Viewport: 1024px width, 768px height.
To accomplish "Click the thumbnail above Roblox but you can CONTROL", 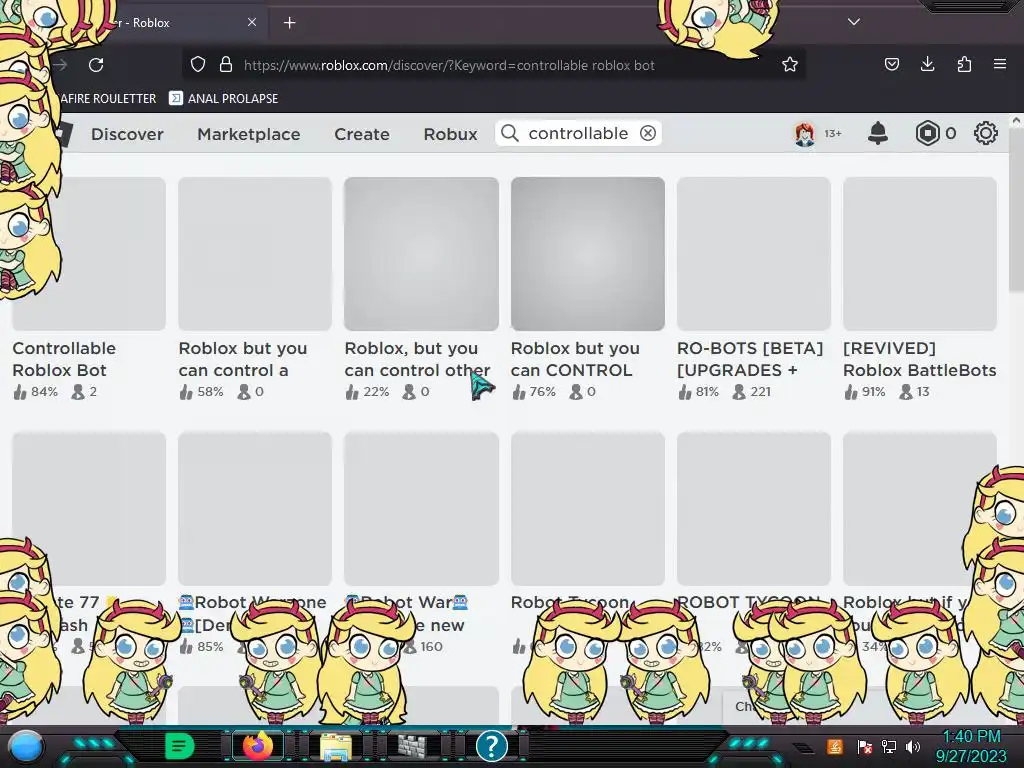I will (x=588, y=253).
